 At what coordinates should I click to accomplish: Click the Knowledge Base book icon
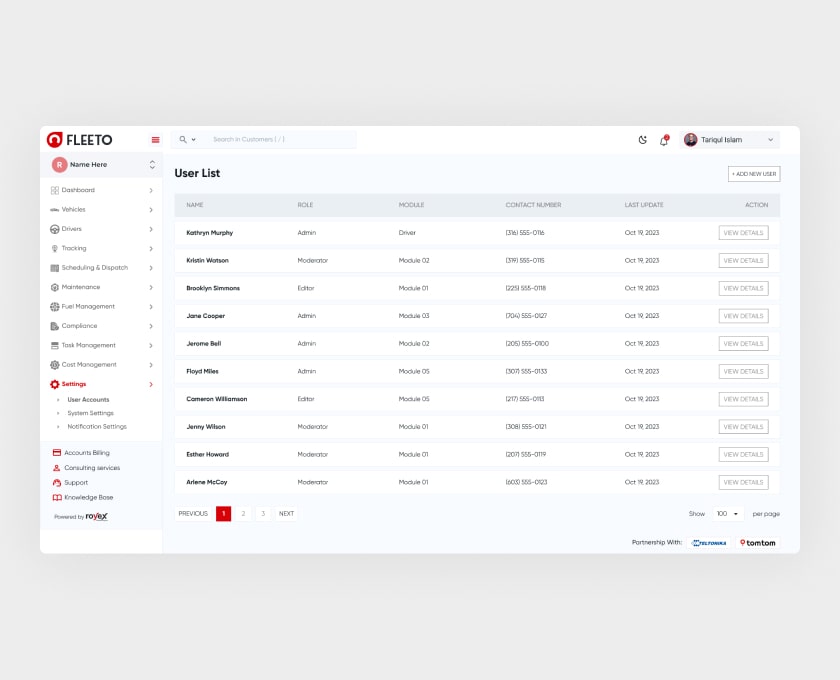pyautogui.click(x=57, y=497)
